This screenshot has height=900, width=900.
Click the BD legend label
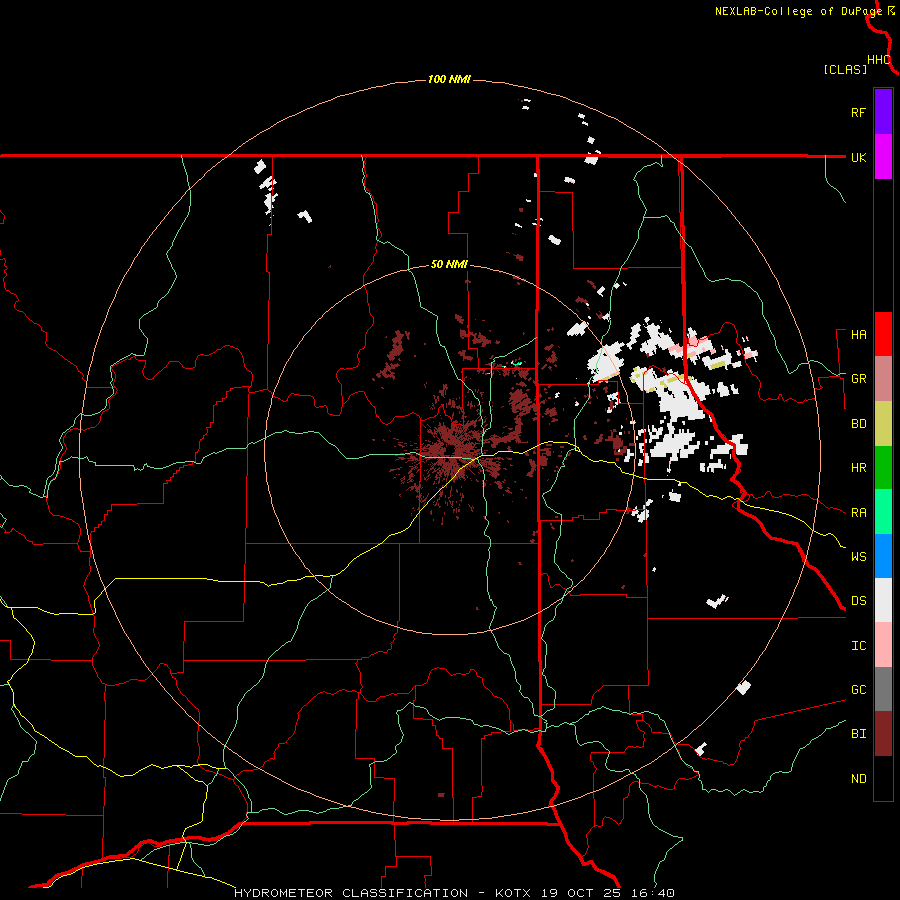point(859,424)
